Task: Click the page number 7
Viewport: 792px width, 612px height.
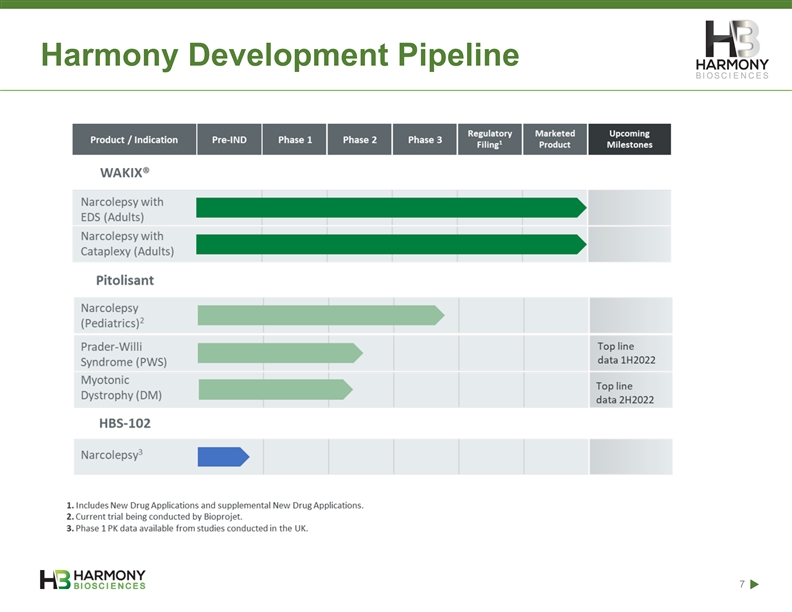Action: pos(742,584)
